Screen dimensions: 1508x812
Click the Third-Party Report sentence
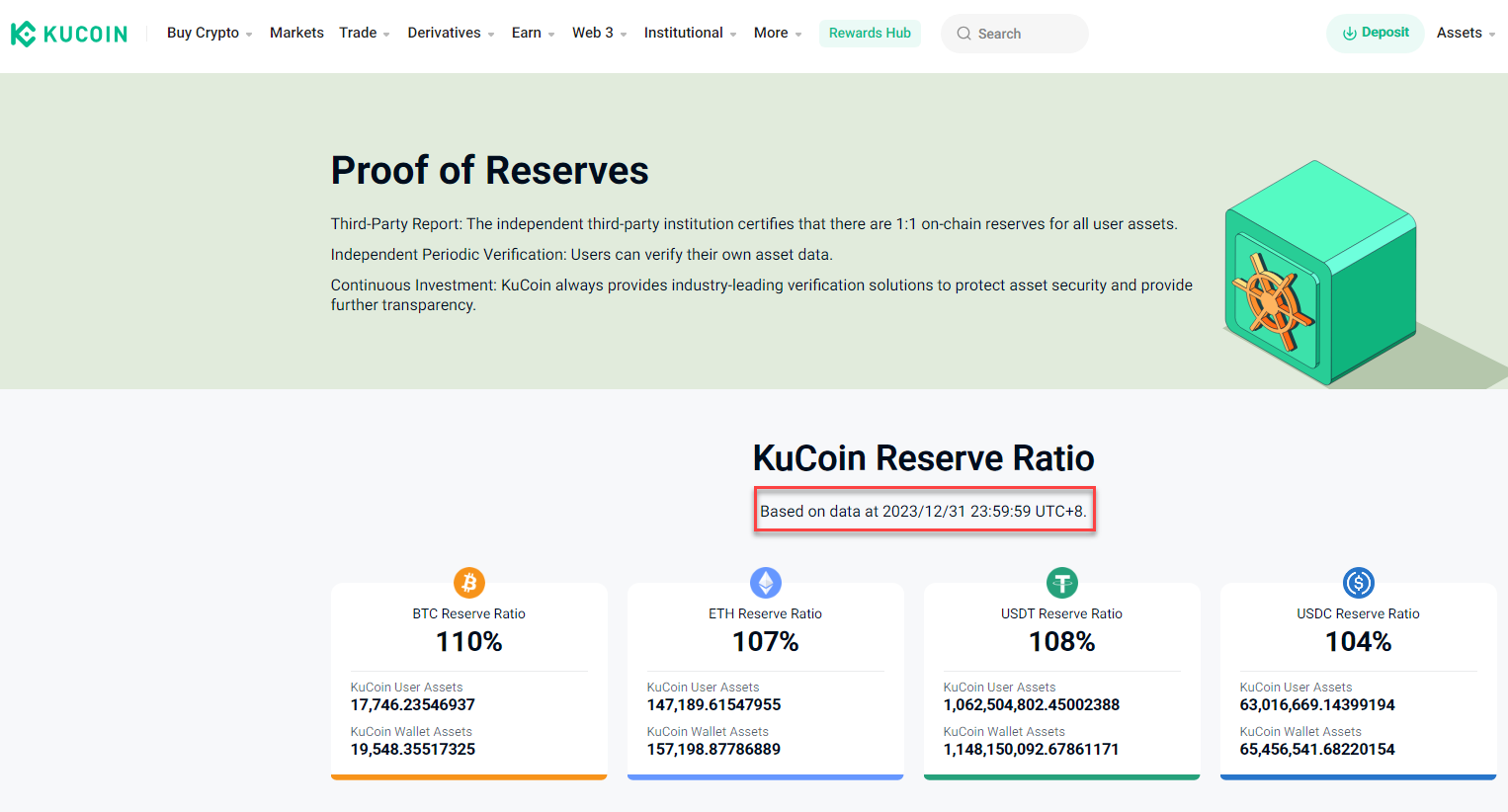[x=754, y=224]
